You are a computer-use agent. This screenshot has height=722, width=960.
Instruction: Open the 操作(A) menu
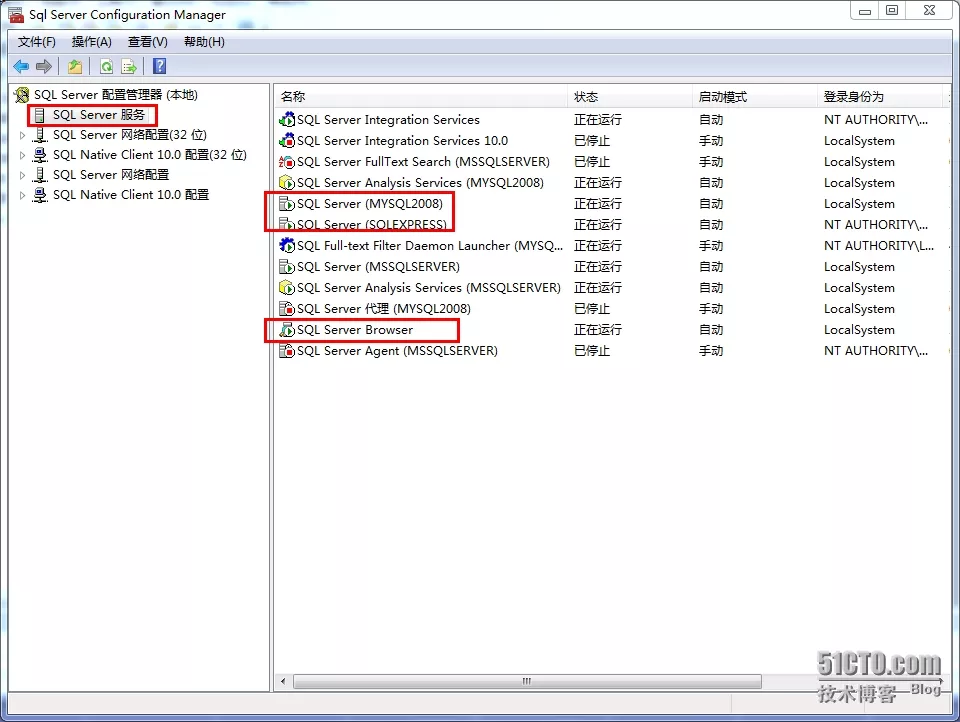coord(91,42)
